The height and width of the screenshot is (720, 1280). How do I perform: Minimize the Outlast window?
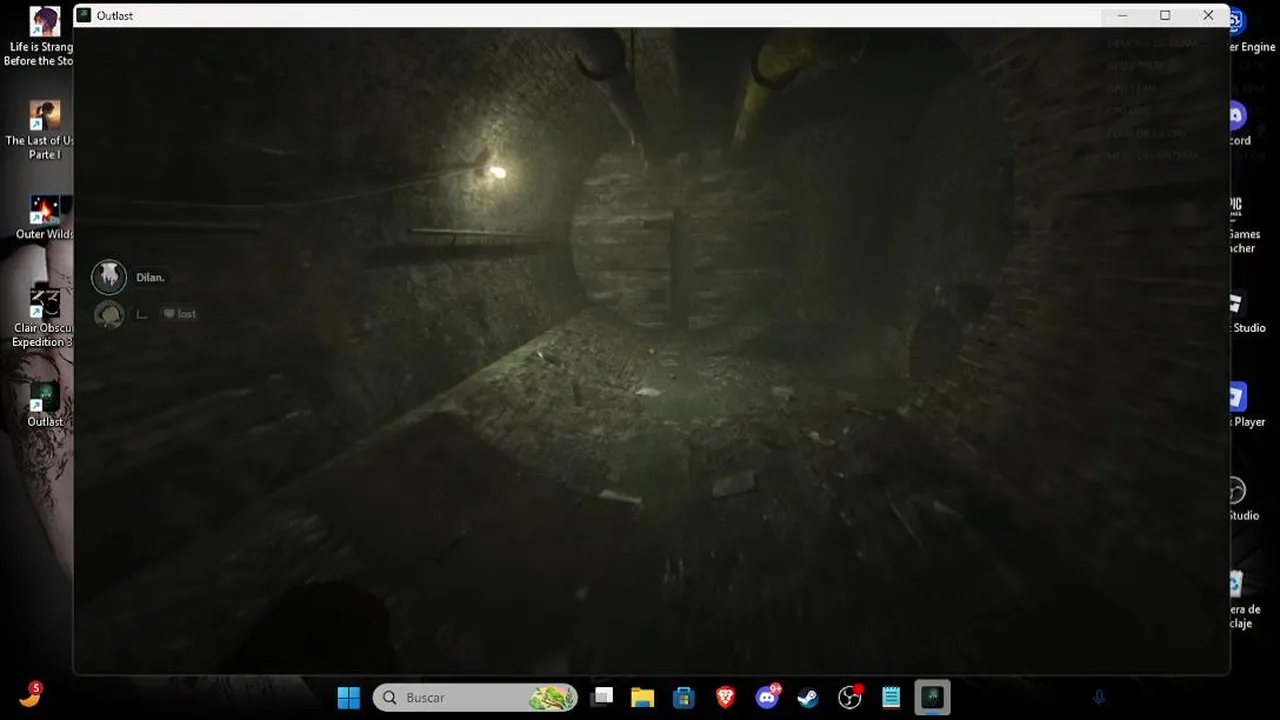point(1122,15)
